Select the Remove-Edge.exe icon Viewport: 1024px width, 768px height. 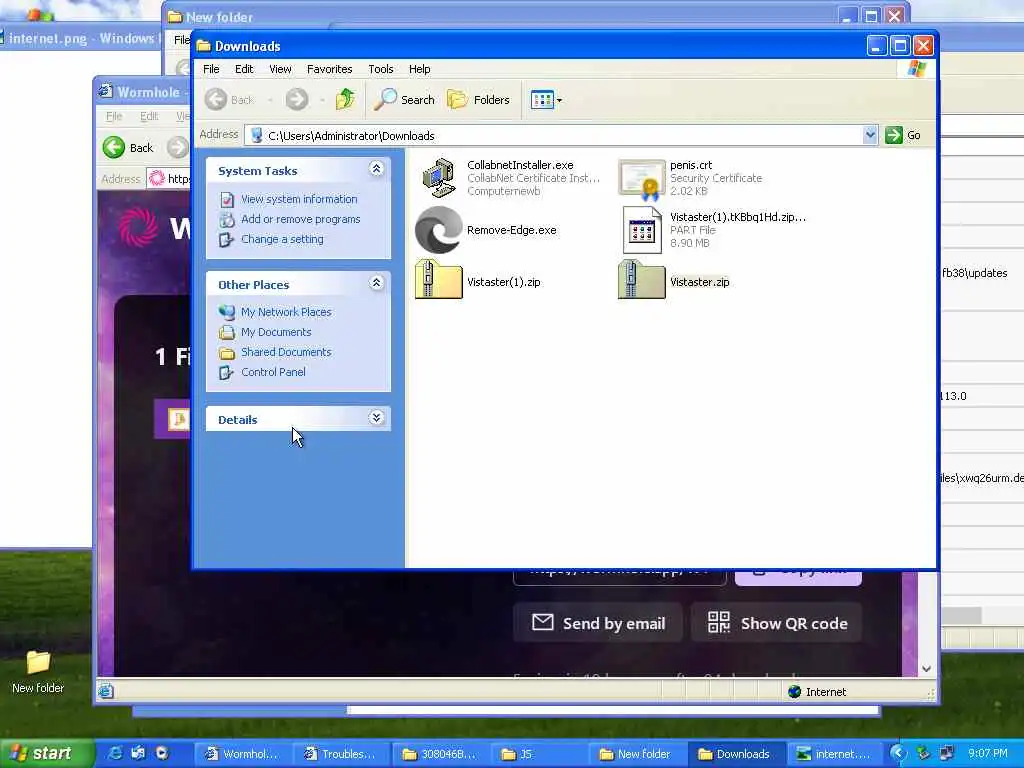pos(438,230)
